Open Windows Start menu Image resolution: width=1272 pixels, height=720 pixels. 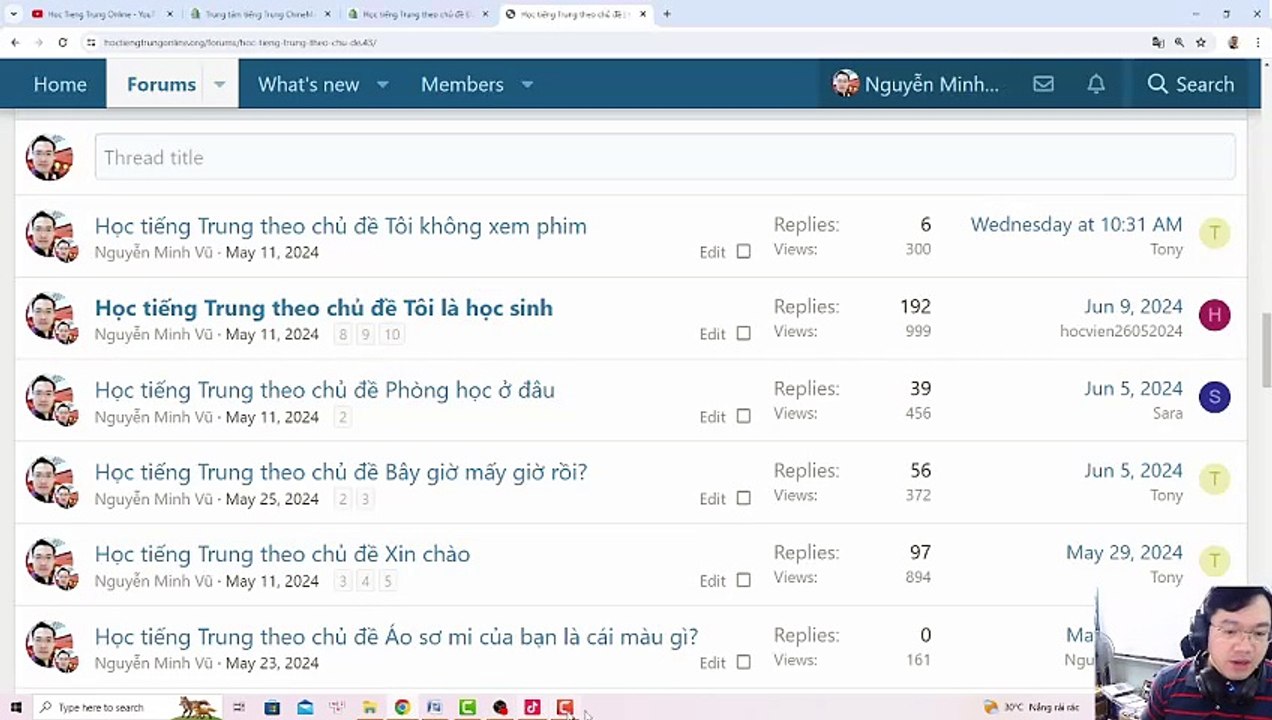15,707
